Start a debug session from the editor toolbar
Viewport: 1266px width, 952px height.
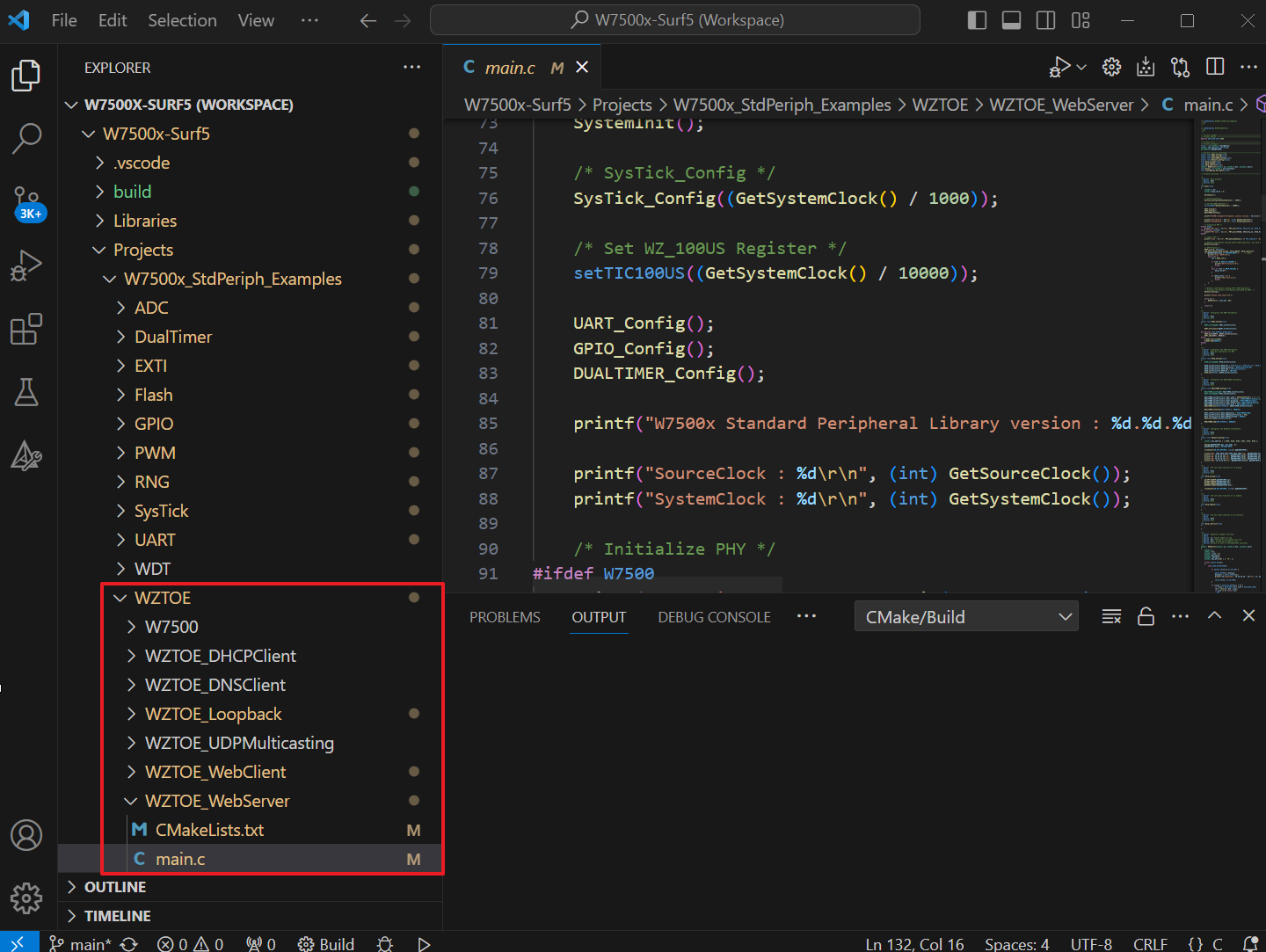pos(1060,66)
